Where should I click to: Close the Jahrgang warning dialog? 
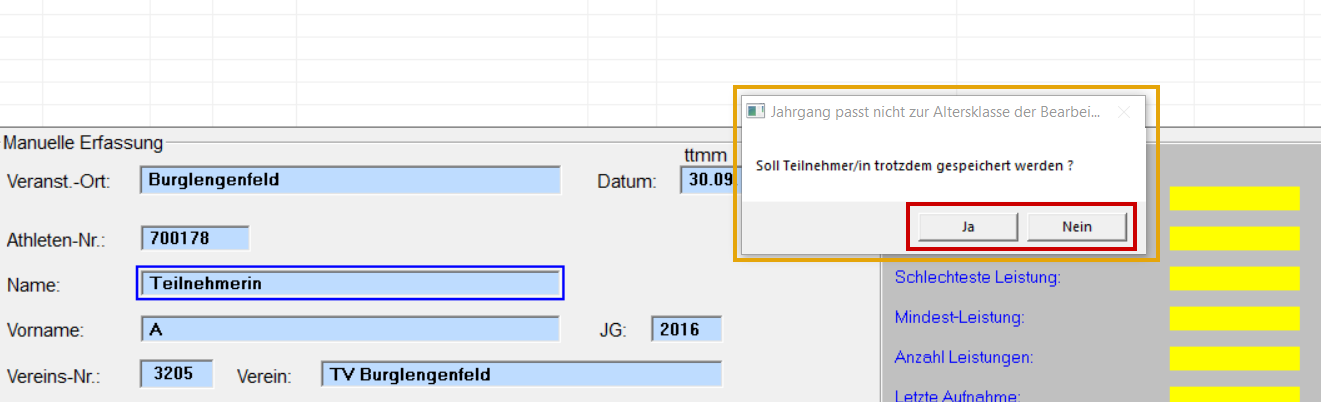click(1123, 112)
